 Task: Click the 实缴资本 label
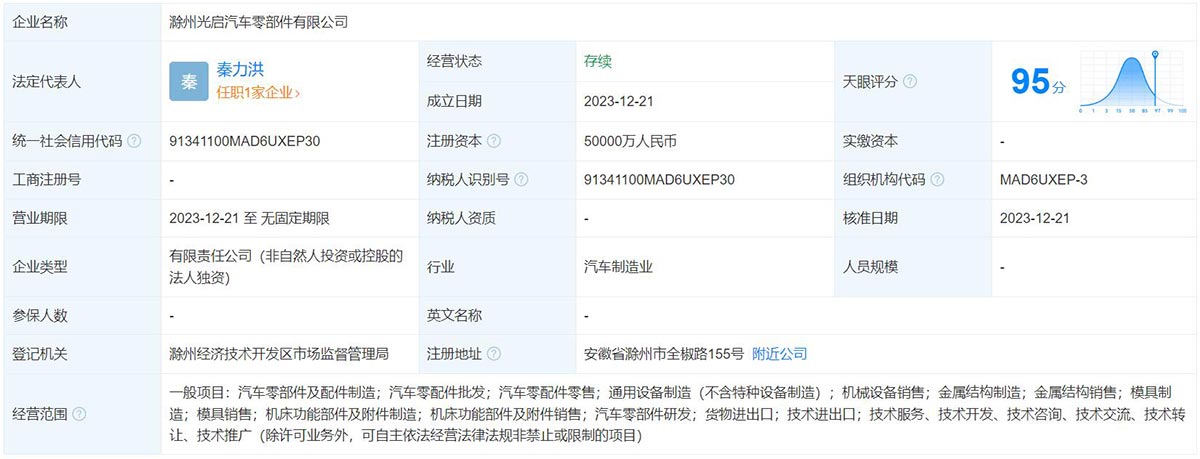click(870, 141)
